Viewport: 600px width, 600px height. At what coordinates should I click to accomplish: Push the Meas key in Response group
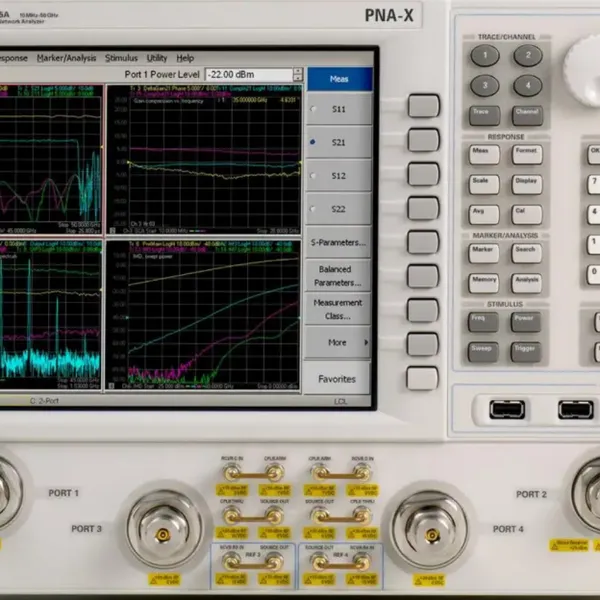pyautogui.click(x=484, y=155)
